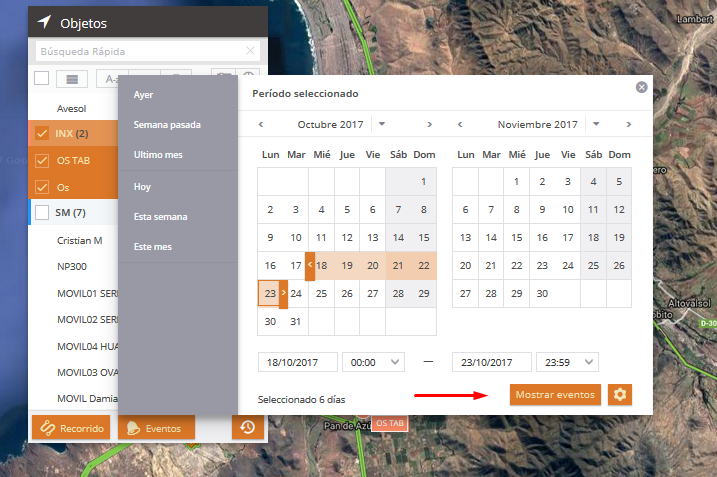
Task: Open the Octubre 2017 month dropdown
Action: [x=382, y=124]
